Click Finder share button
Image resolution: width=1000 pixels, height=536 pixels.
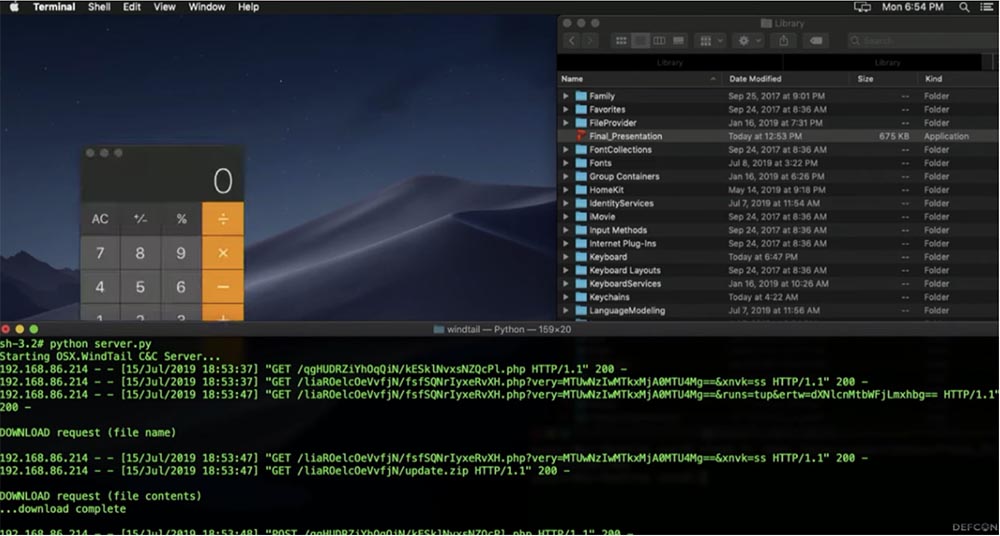point(784,41)
